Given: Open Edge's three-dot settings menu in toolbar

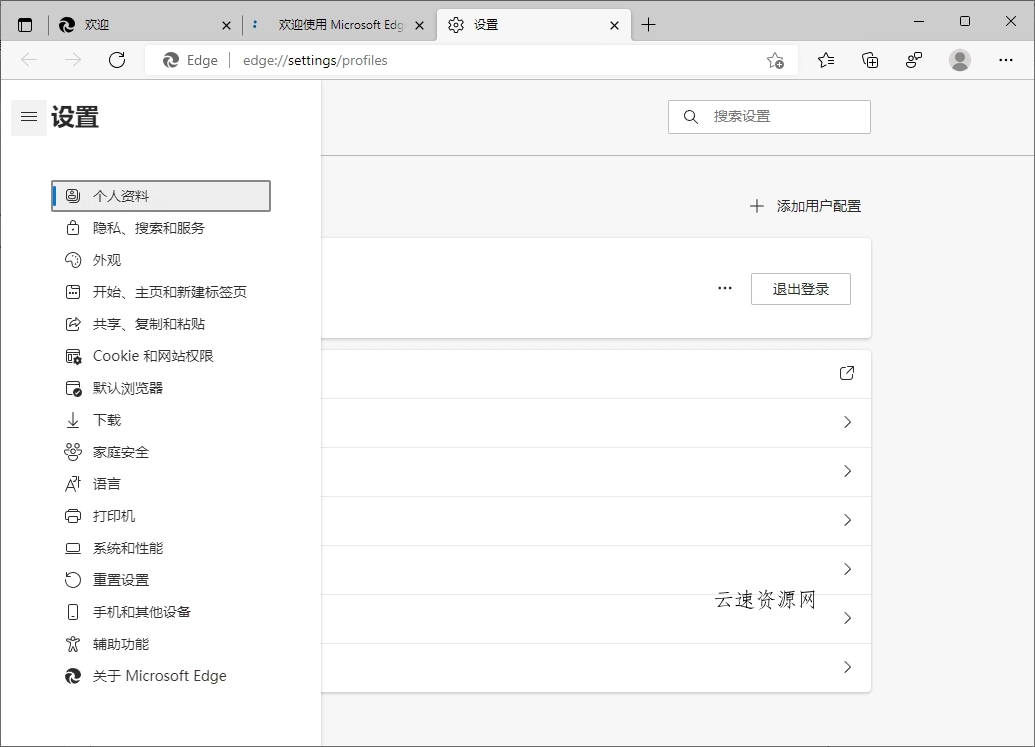Looking at the screenshot, I should [1005, 60].
